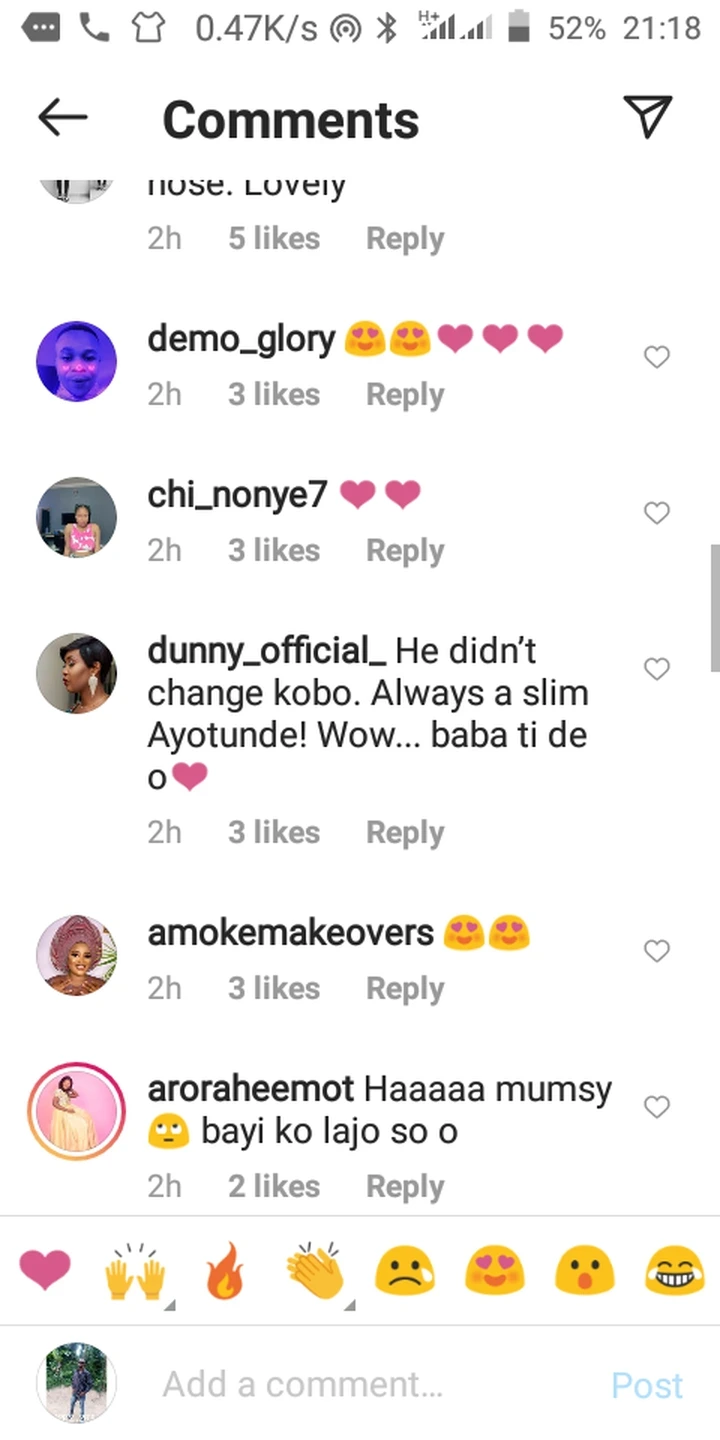View aroraheemot's story avatar
Viewport: 720px width, 1440px height.
coord(77,1111)
